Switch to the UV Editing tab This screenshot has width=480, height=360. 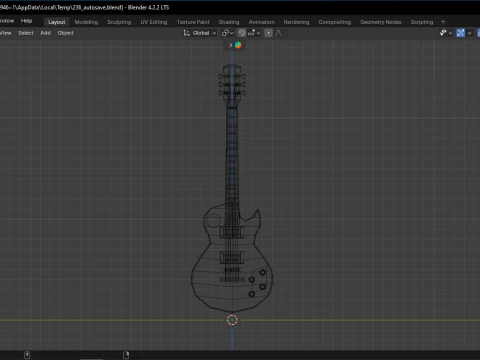pyautogui.click(x=154, y=22)
